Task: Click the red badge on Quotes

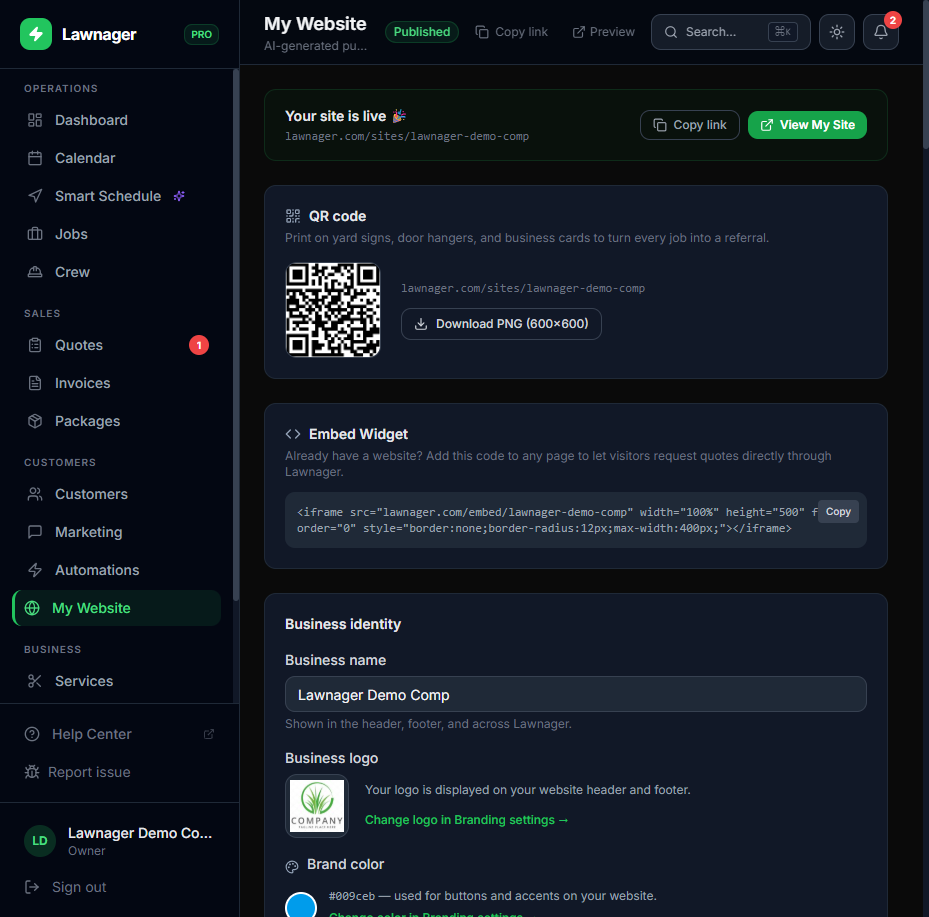Action: (x=199, y=345)
